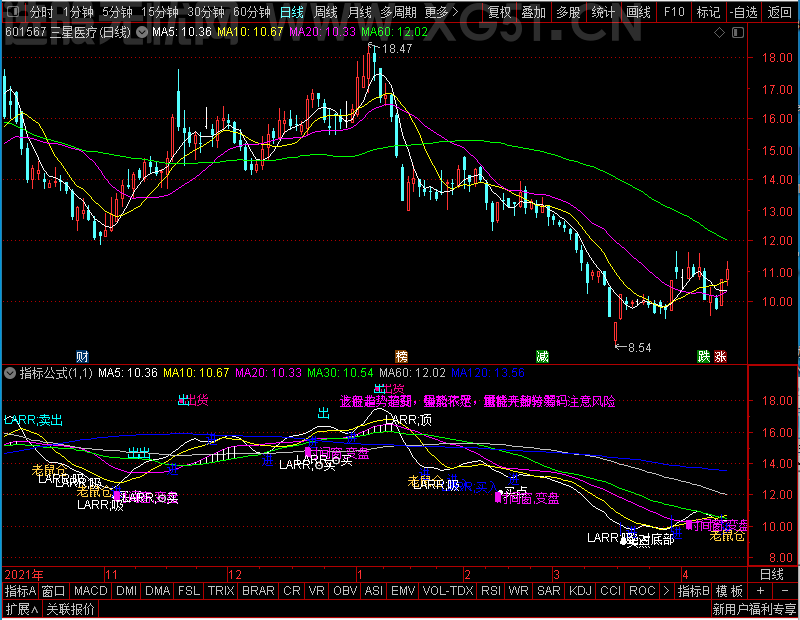Image resolution: width=800 pixels, height=620 pixels.
Task: Zoom in chart with the + button
Action: tap(760, 591)
